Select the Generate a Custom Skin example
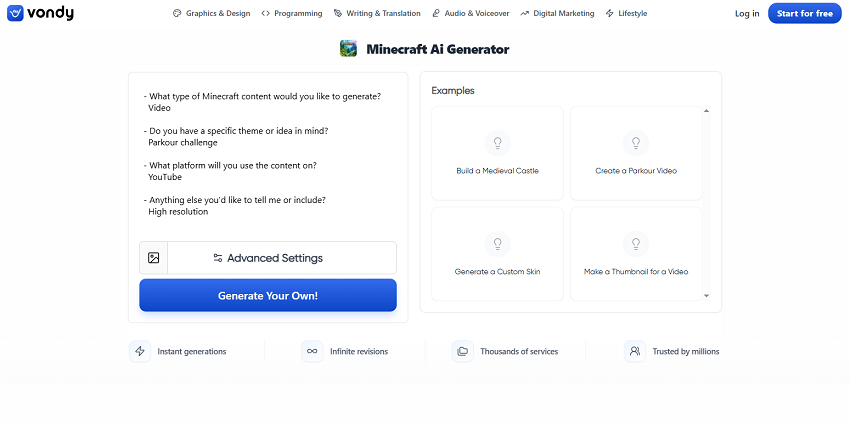Screen dimensions: 850x424 coord(497,254)
